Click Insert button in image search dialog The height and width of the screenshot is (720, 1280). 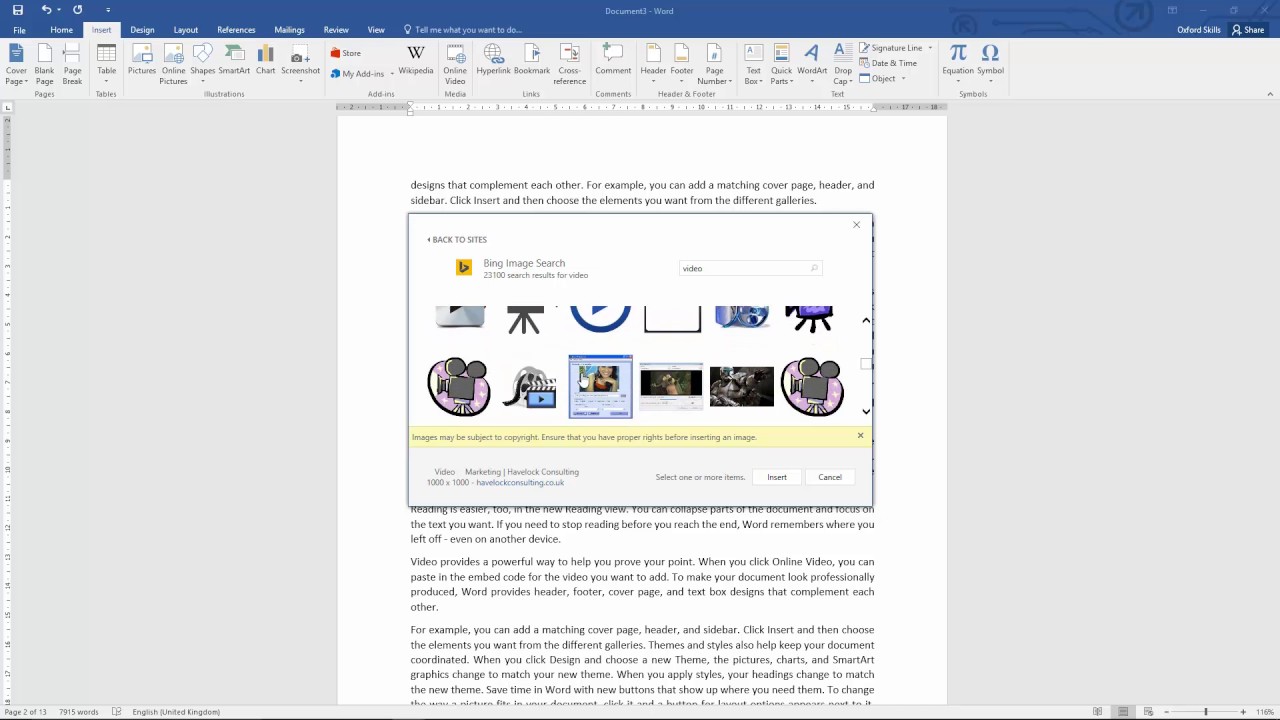coord(777,477)
